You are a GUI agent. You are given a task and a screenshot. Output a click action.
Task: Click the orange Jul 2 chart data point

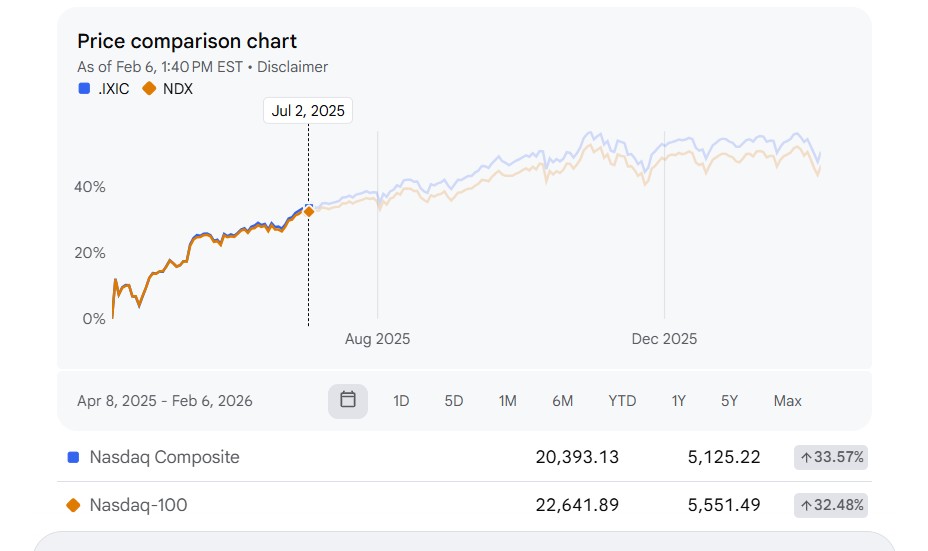[309, 211]
